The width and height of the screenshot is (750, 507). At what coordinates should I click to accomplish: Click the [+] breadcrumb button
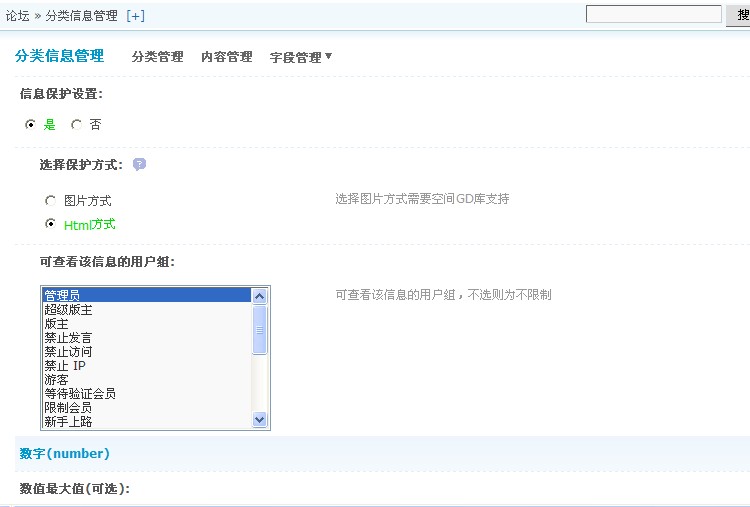click(x=135, y=16)
